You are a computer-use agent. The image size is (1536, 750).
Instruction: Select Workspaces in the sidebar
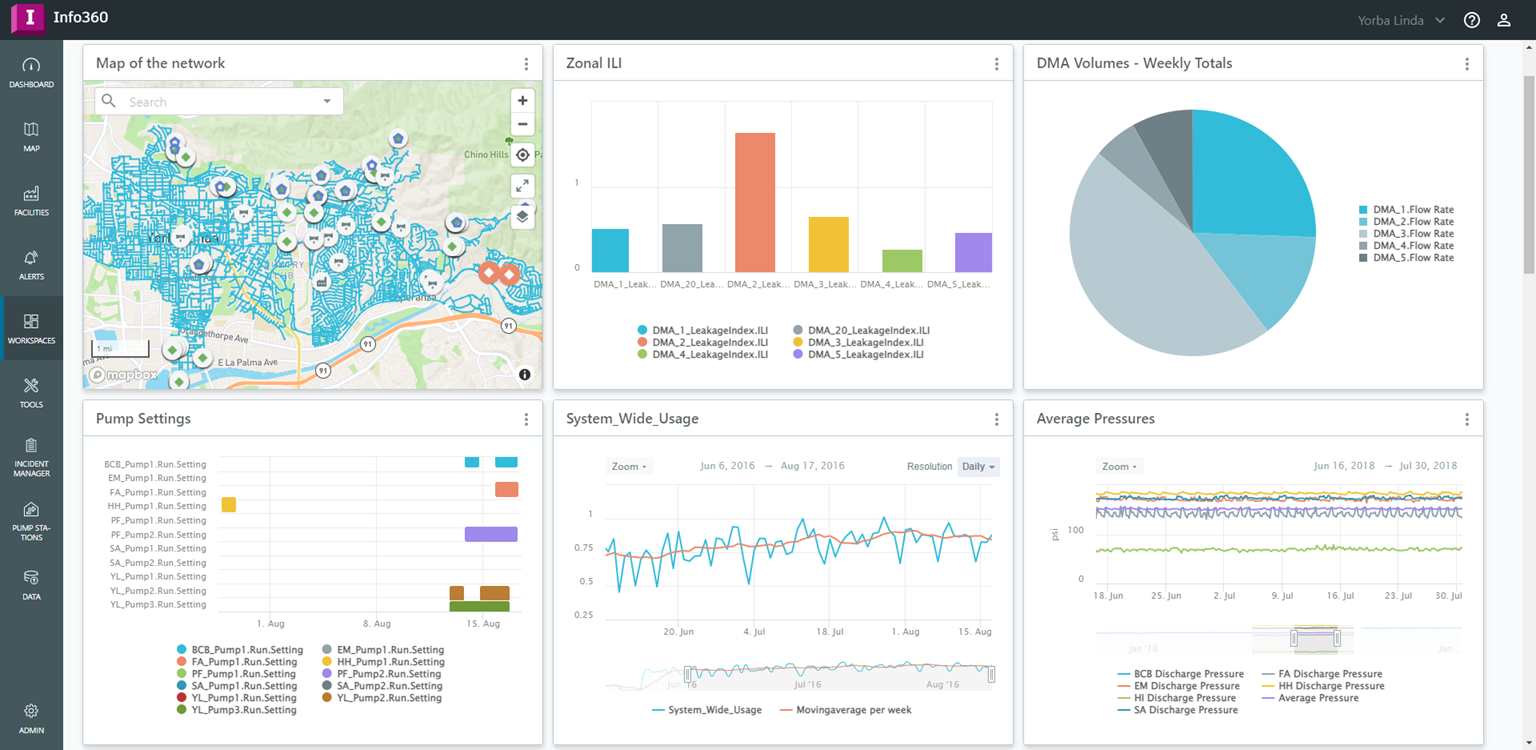[31, 329]
